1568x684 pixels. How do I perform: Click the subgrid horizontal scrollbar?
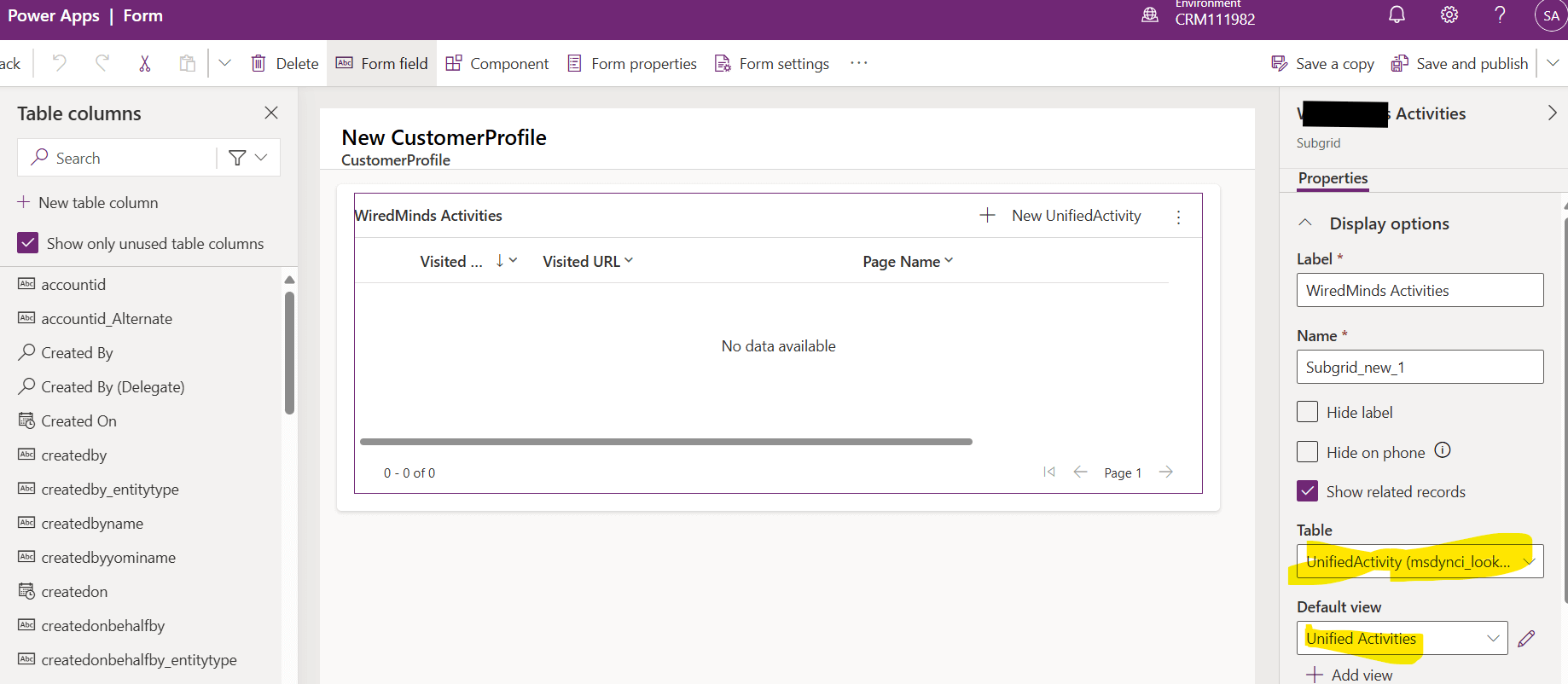(665, 442)
